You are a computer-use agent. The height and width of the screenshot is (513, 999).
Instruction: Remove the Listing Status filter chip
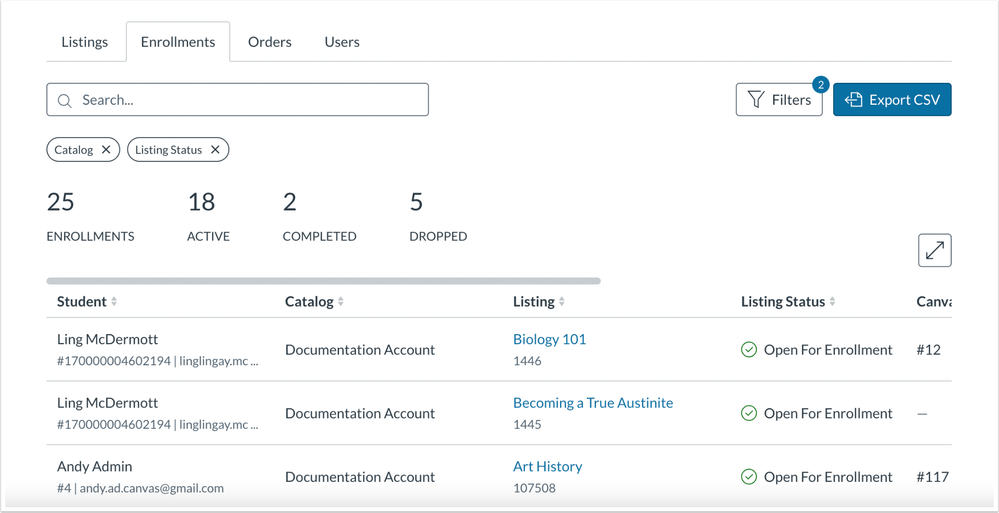215,150
